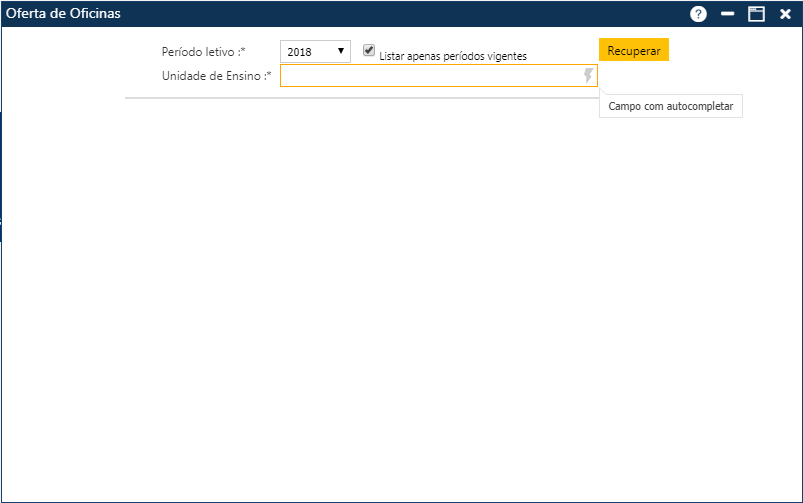Open the help question mark icon
The height and width of the screenshot is (503, 803).
coord(698,14)
